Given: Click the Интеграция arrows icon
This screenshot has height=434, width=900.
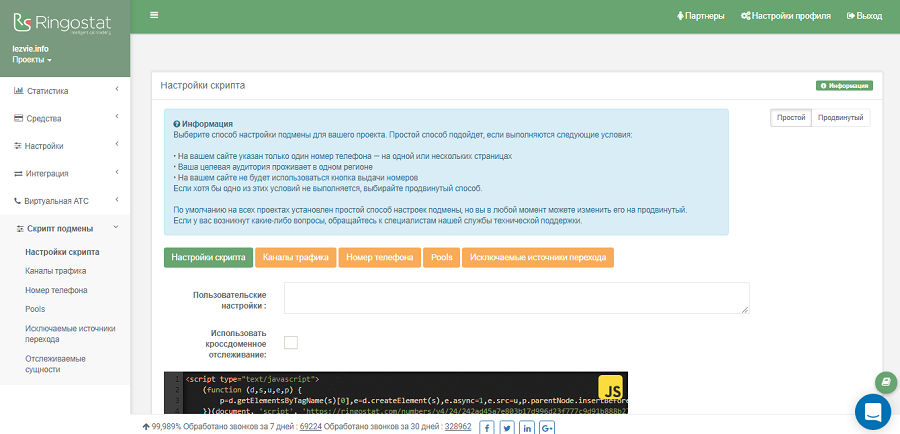Looking at the screenshot, I should pyautogui.click(x=18, y=173).
